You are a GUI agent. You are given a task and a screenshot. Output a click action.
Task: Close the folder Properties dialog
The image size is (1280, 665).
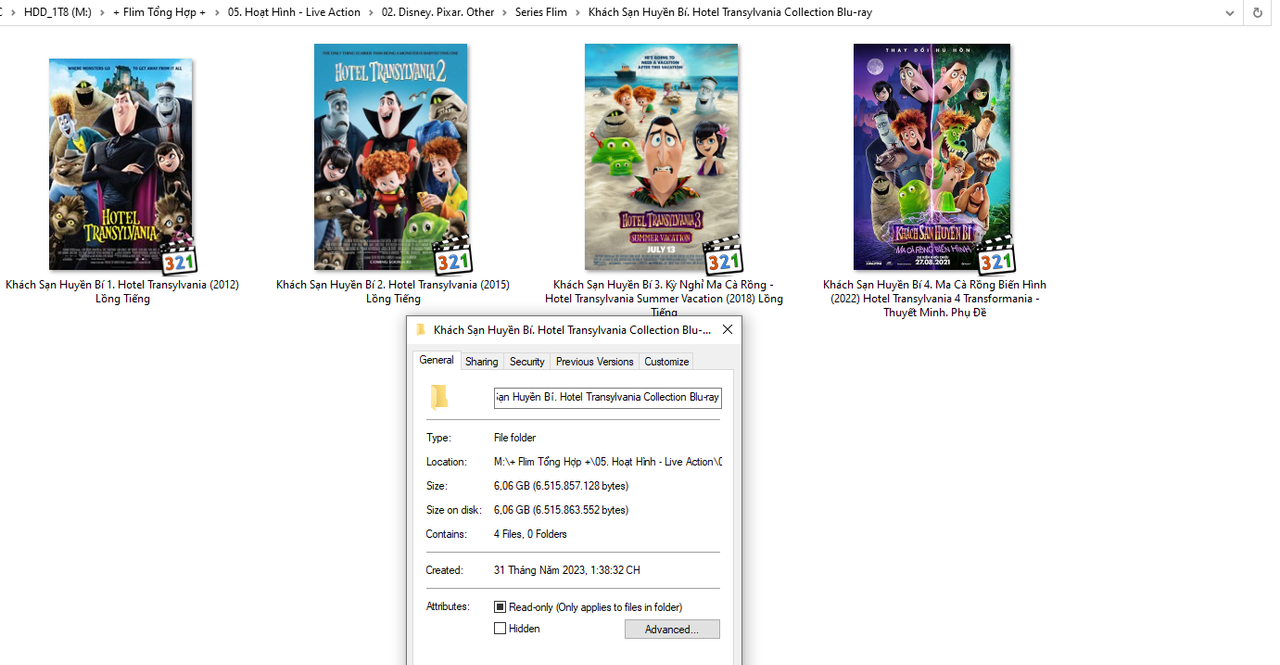tap(727, 329)
